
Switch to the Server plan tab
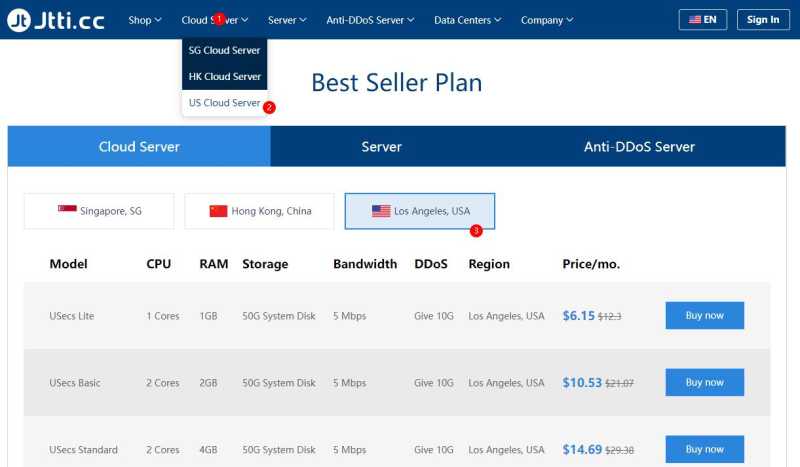coord(382,146)
